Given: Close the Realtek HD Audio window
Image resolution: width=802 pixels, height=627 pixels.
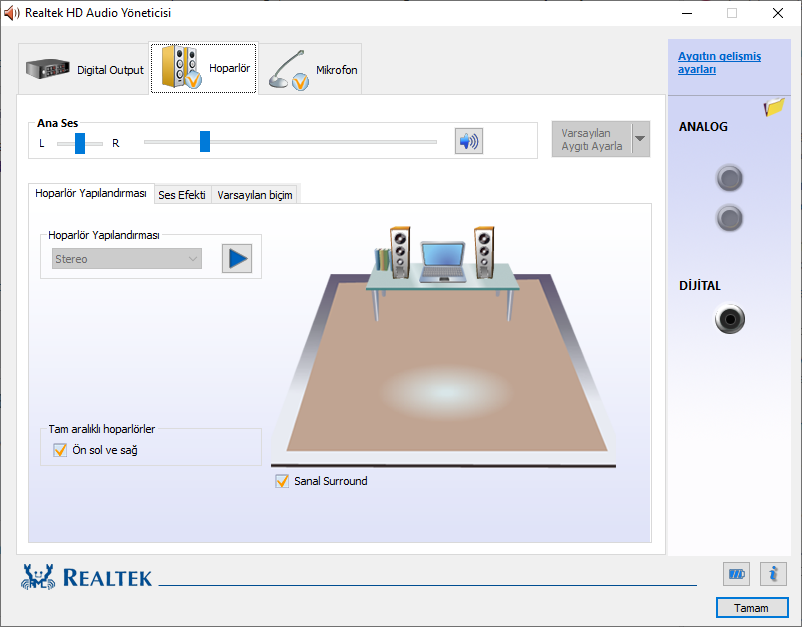Looking at the screenshot, I should click(778, 13).
